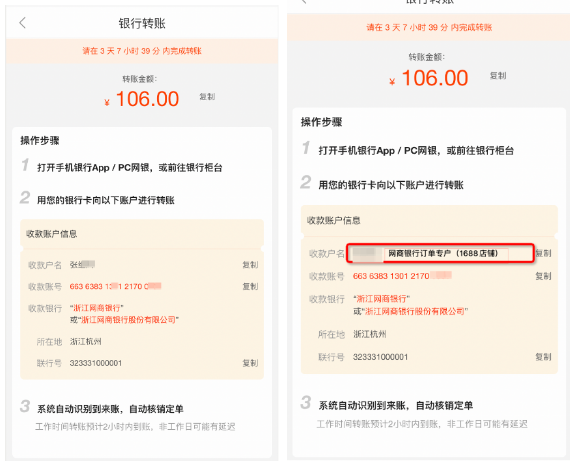Click 浙江杭州 location in right screen
The image size is (576, 465).
[370, 334]
